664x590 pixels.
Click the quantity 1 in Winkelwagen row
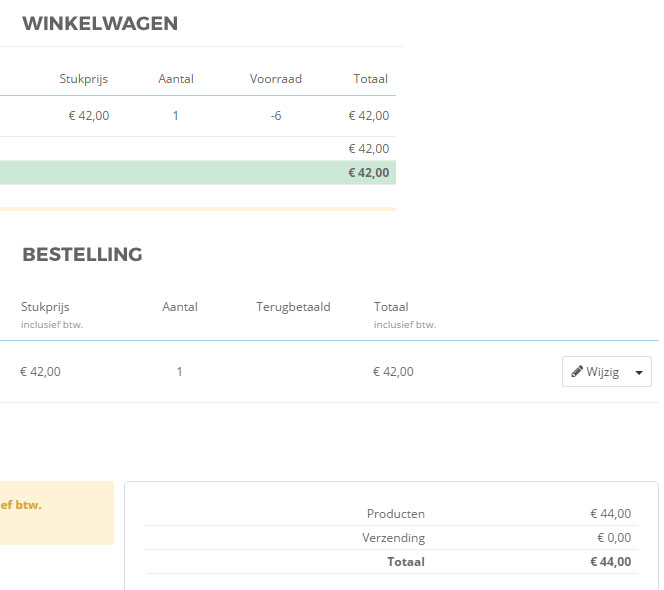tap(176, 116)
